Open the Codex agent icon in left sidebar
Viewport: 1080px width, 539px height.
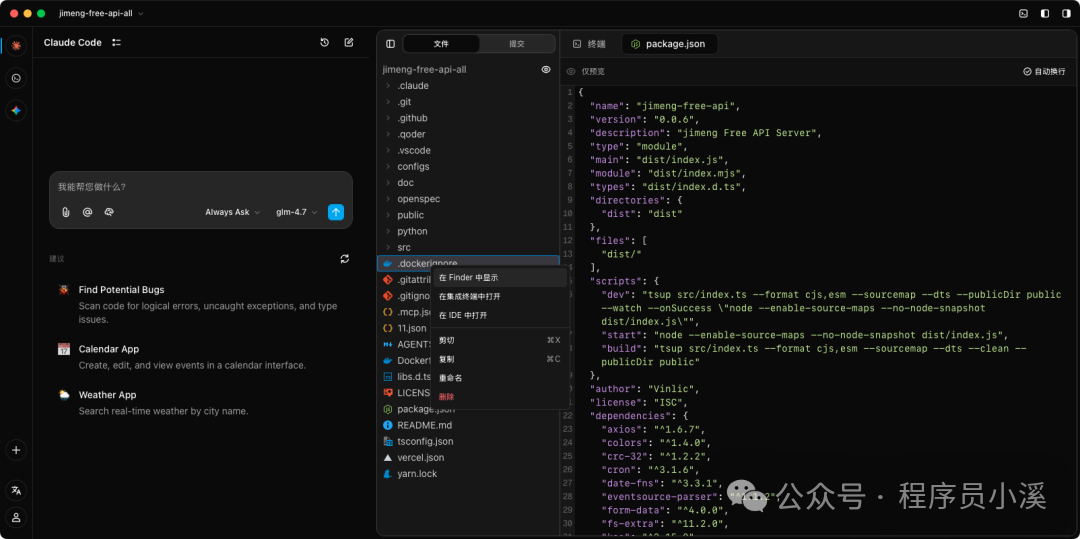click(x=17, y=78)
